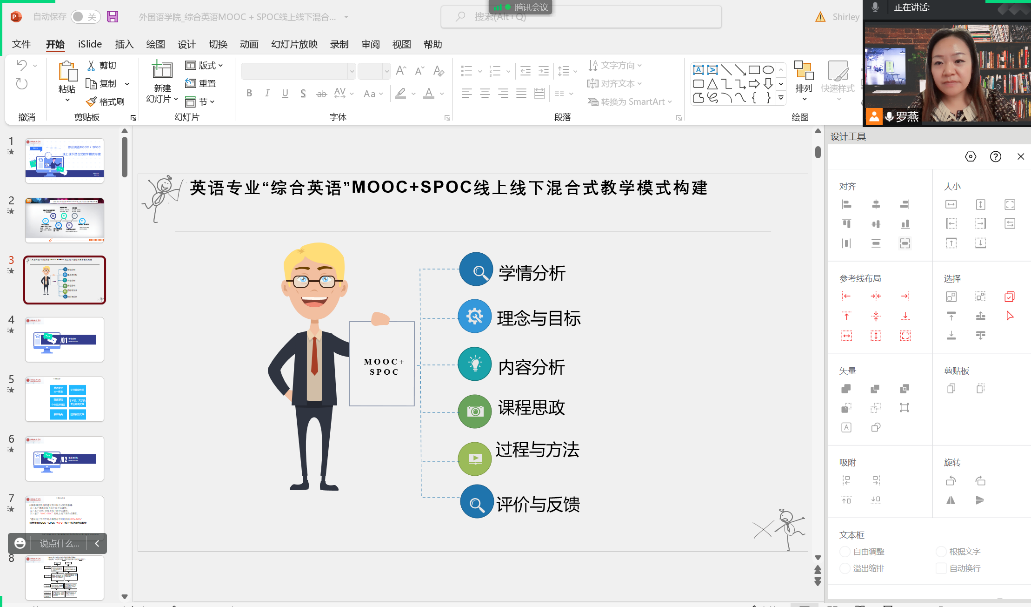Viewport: 1031px width, 607px height.
Task: Click the Redo arrow icon
Action: coord(22,84)
